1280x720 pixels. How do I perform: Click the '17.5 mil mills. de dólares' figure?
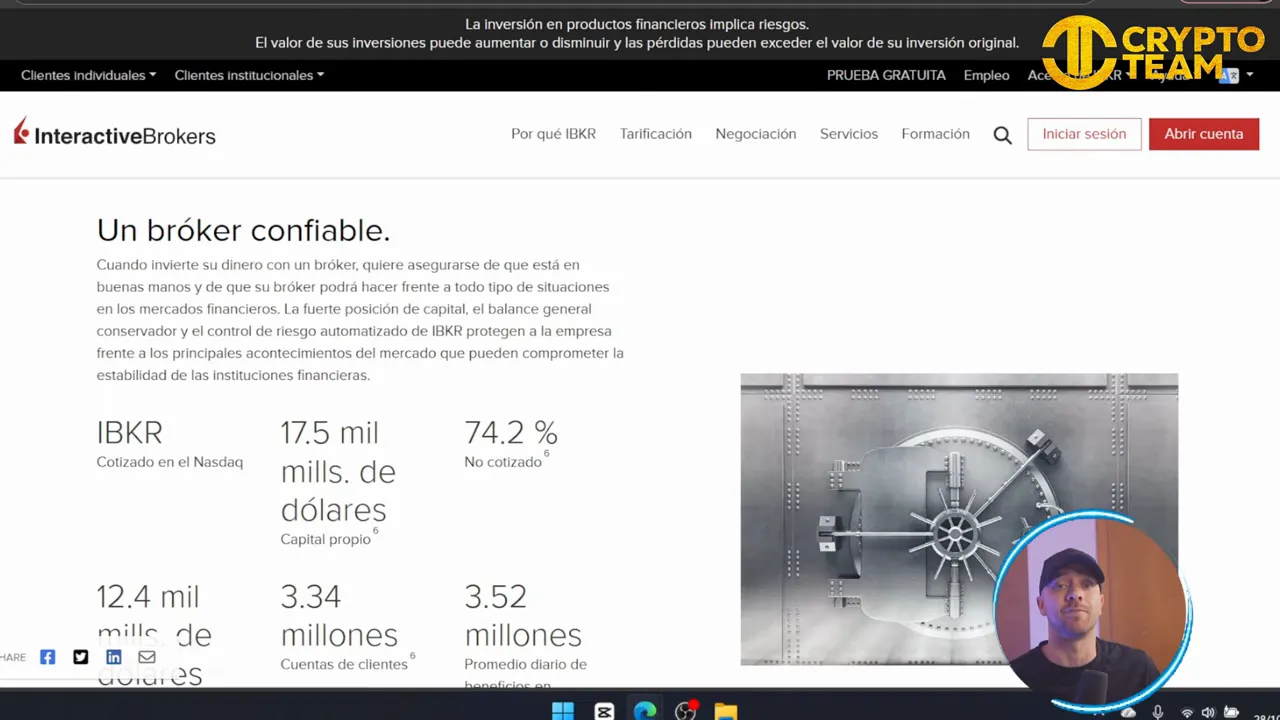pos(338,471)
